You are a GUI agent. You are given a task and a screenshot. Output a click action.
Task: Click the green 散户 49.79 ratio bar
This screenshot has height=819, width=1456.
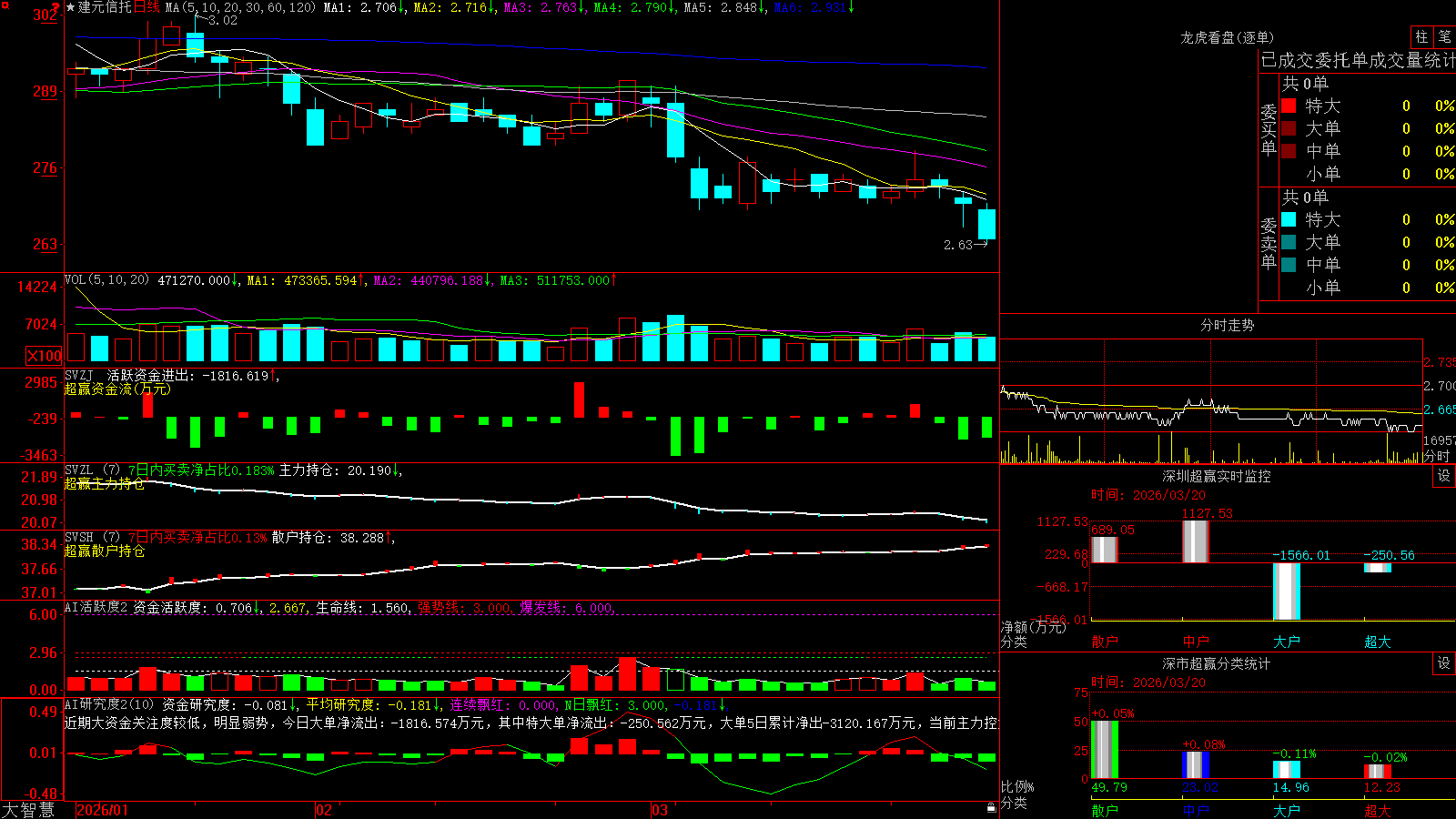point(1105,750)
